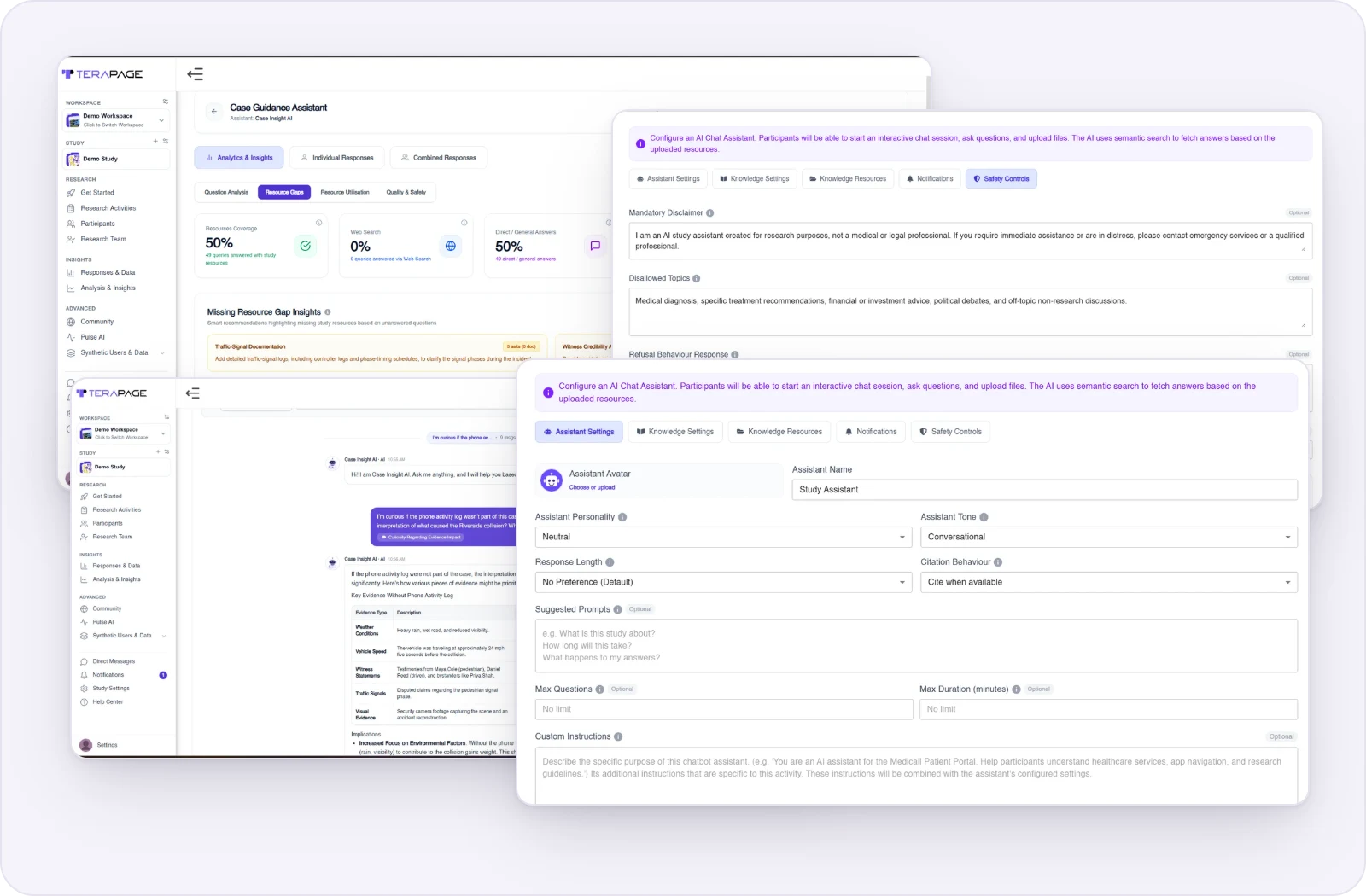
Task: Select the Quality & Safety sub-tab
Action: [x=406, y=193]
